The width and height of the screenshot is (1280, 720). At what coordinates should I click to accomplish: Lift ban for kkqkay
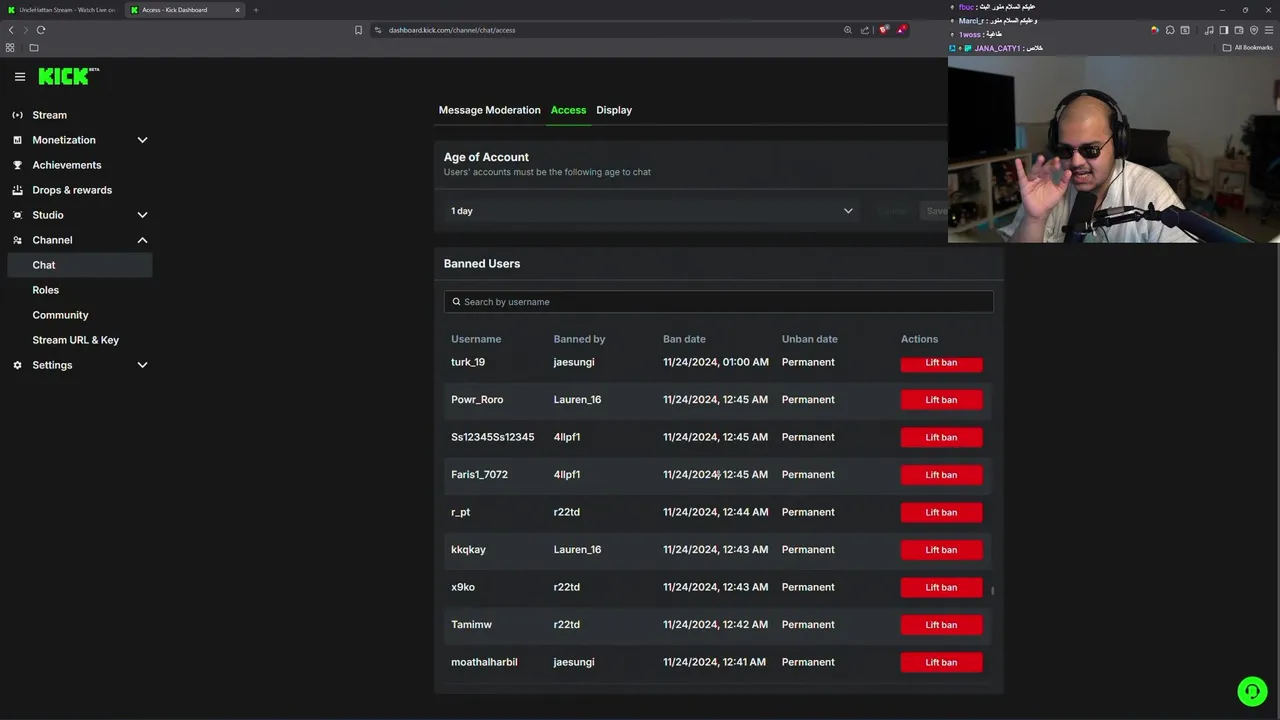coord(941,550)
